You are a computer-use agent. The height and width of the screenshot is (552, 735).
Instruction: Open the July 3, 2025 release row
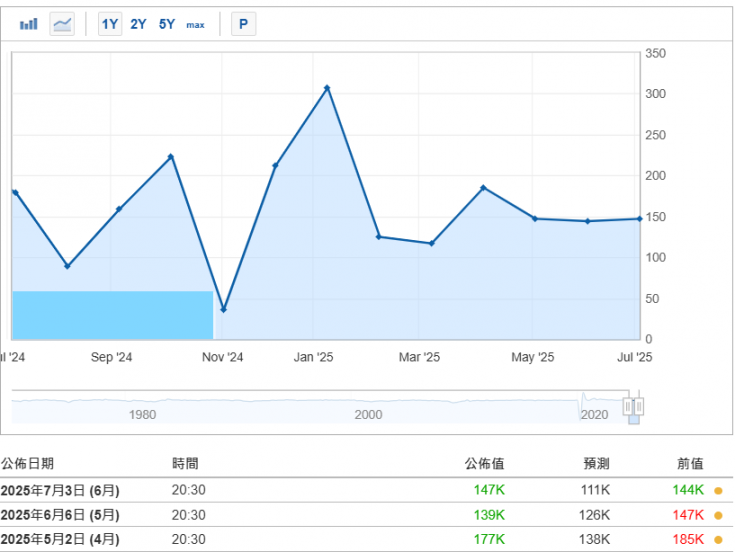point(367,490)
